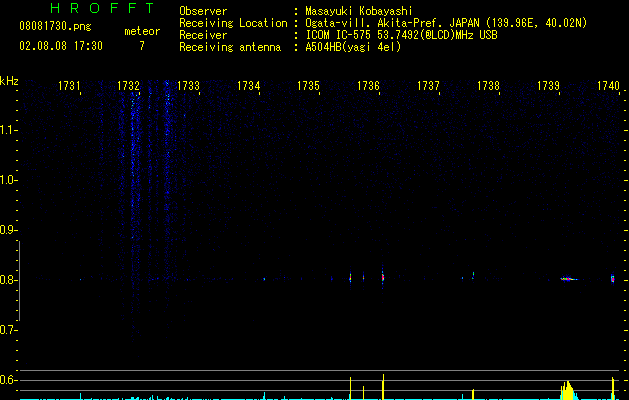The width and height of the screenshot is (629, 400).
Task: Click the 1740 time marker
Action: (x=608, y=86)
